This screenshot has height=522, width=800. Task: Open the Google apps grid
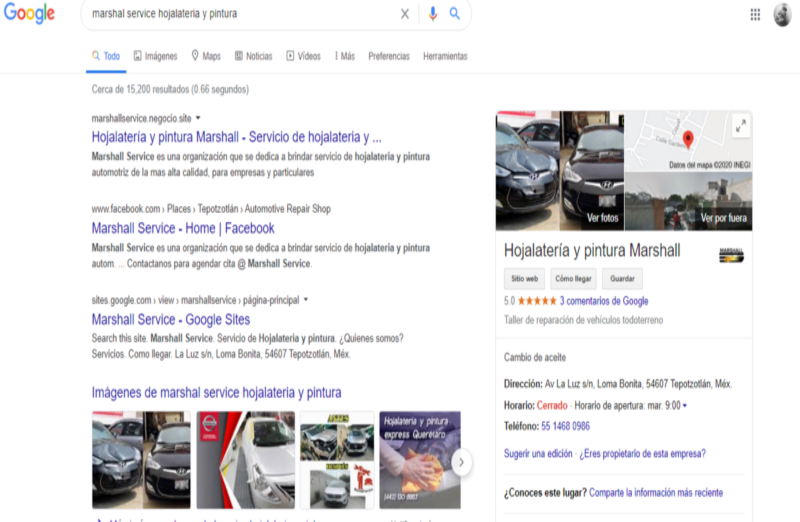(755, 15)
